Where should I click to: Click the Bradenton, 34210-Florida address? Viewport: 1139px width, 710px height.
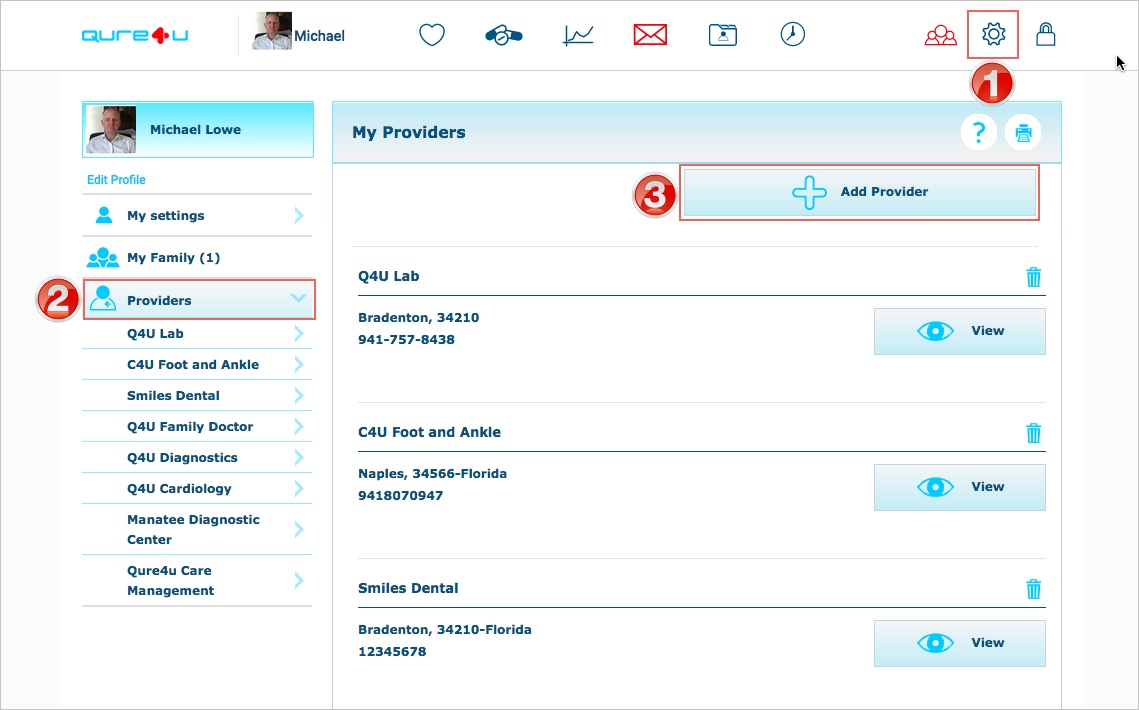click(445, 630)
